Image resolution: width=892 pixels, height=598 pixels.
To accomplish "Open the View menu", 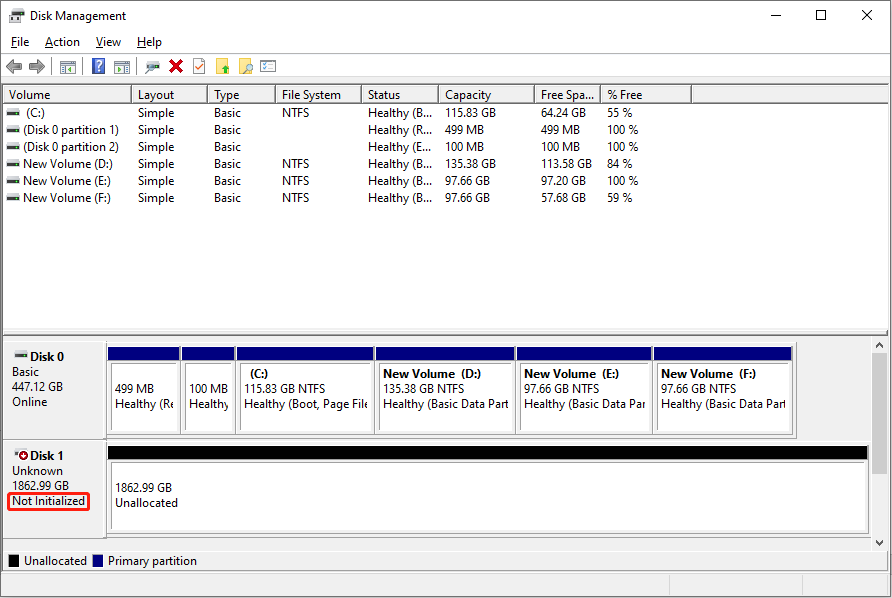I will click(108, 42).
